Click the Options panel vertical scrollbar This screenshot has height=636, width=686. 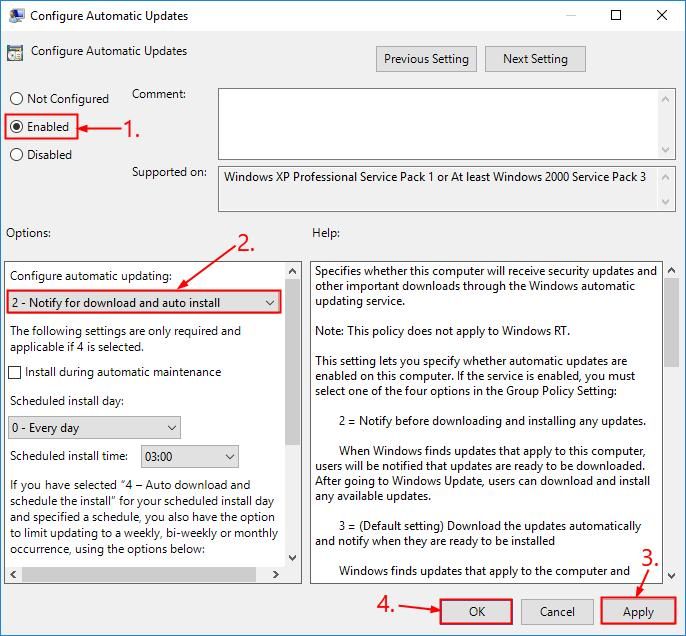pos(292,380)
